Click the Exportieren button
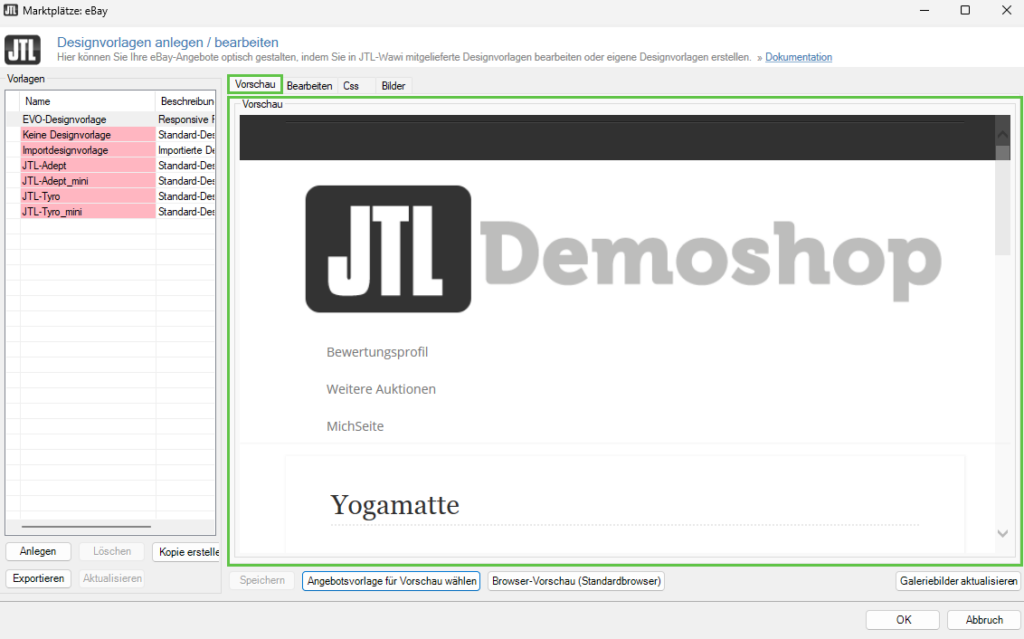The height and width of the screenshot is (639, 1024). 39,578
